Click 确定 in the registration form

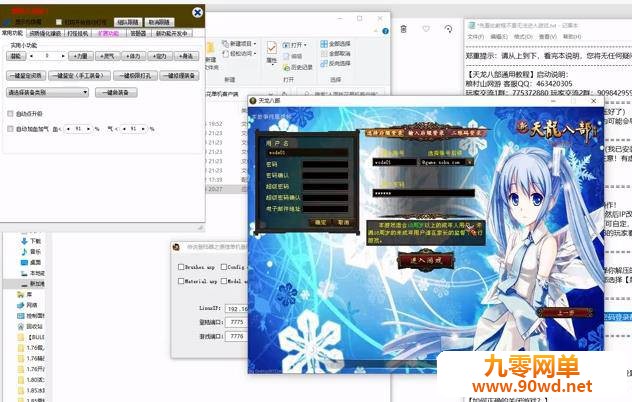tap(321, 222)
